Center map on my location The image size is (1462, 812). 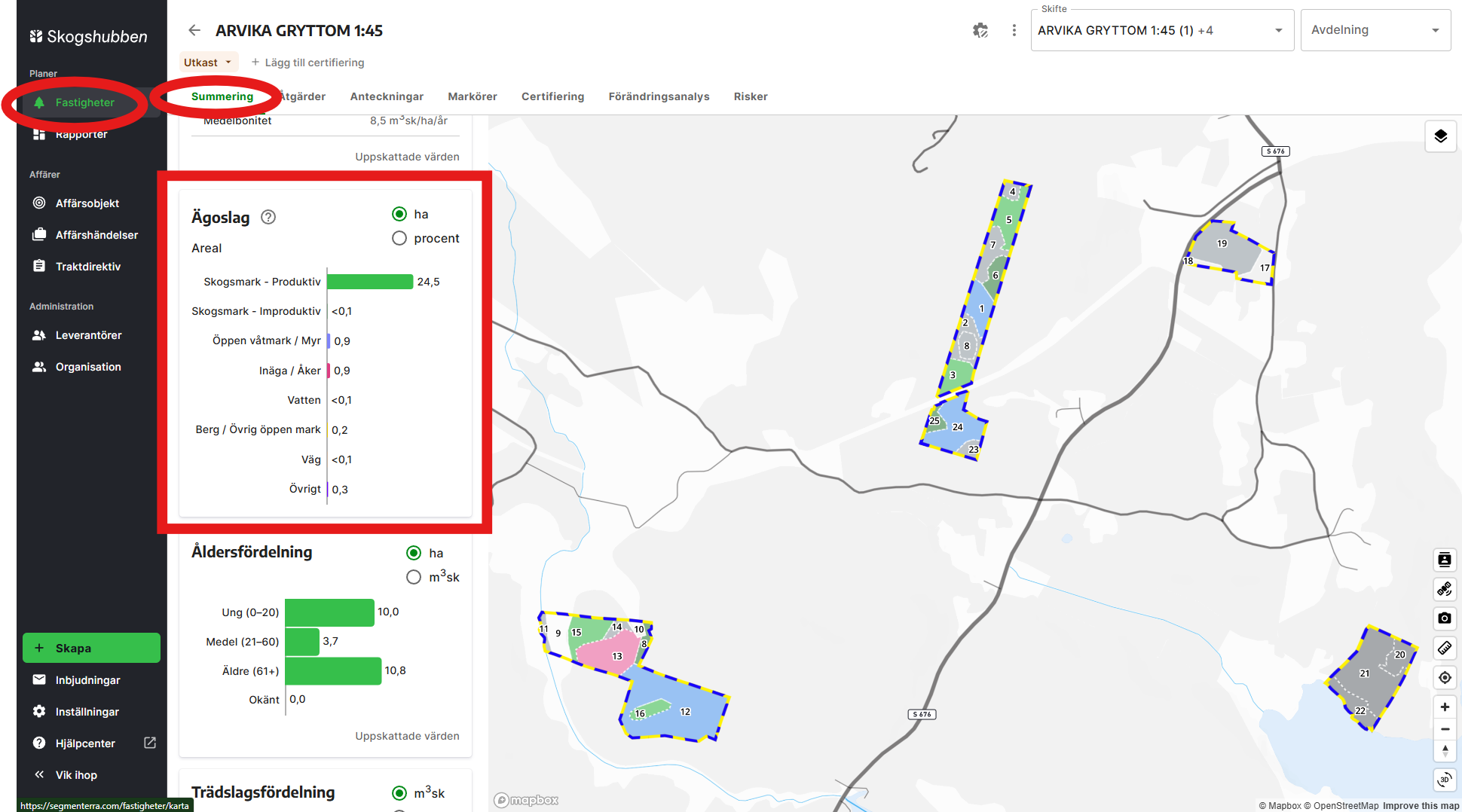[1445, 677]
